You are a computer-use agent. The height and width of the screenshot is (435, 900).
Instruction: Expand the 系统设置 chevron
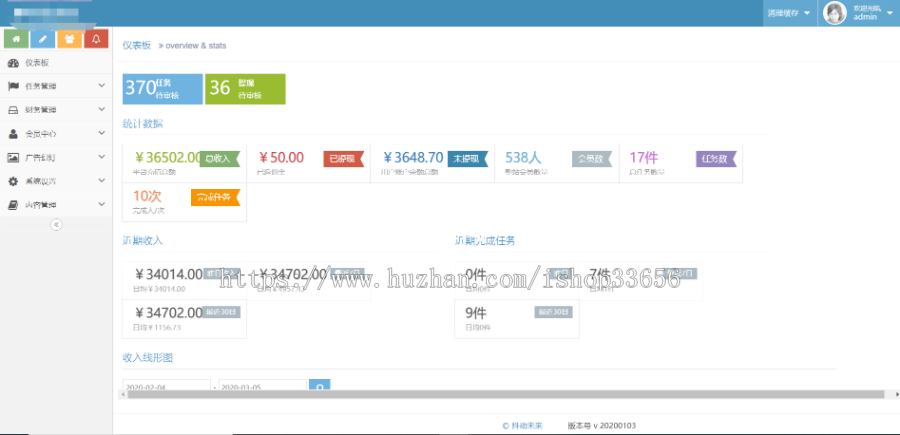[102, 180]
